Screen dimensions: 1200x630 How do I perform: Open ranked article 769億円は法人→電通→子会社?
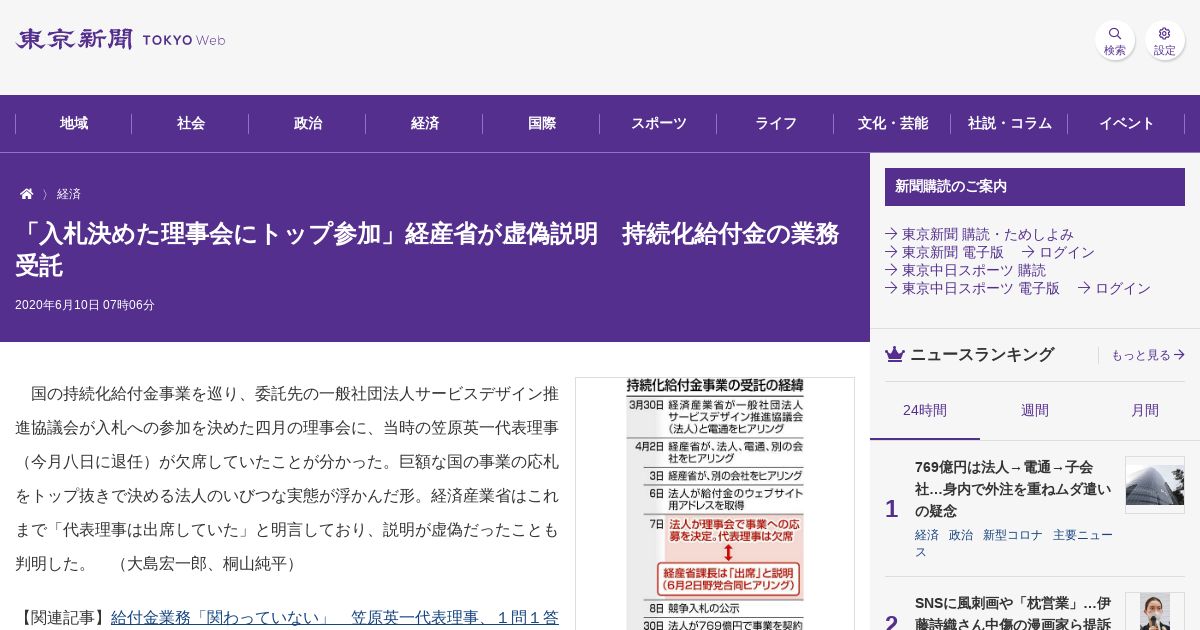(x=1013, y=489)
